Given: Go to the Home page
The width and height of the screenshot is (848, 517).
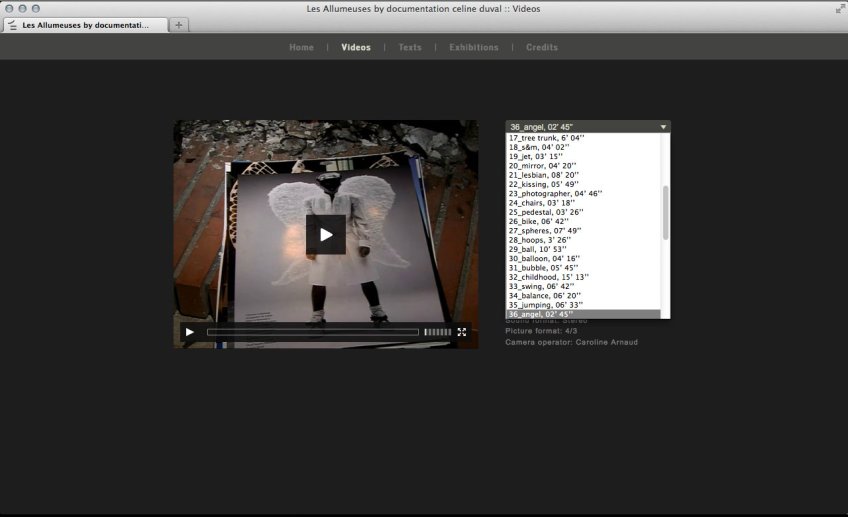Looking at the screenshot, I should [x=301, y=48].
